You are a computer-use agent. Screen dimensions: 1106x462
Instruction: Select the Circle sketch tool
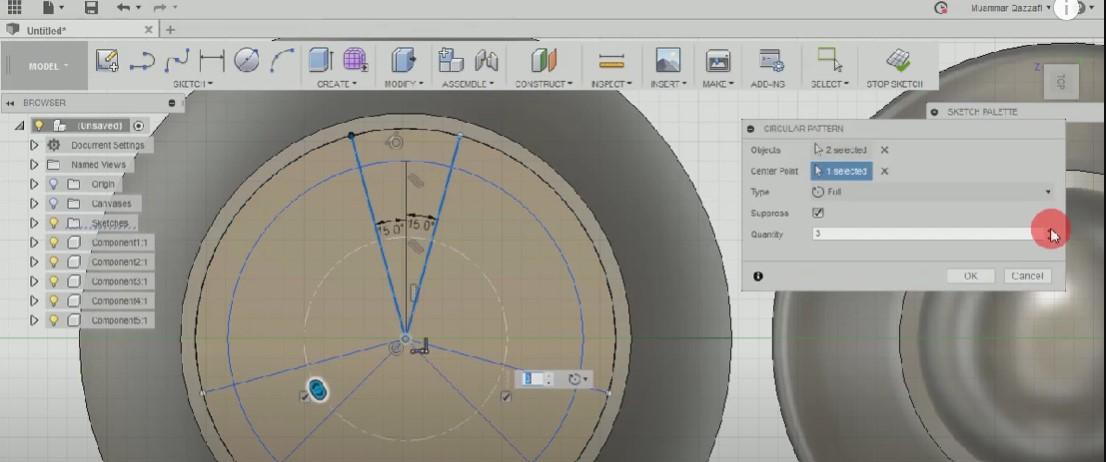click(x=247, y=60)
